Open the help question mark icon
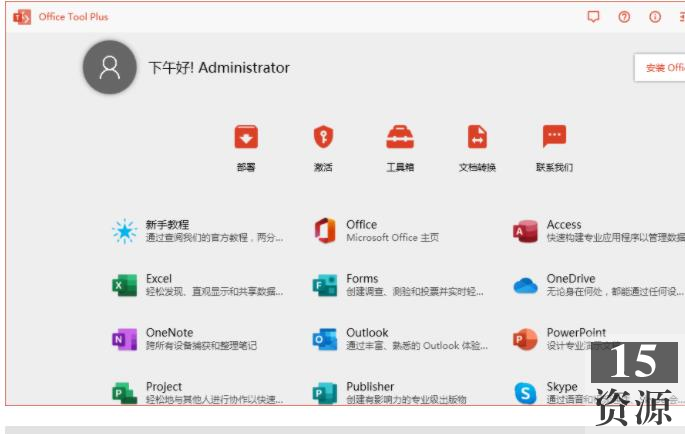This screenshot has height=434, width=685. coord(624,17)
